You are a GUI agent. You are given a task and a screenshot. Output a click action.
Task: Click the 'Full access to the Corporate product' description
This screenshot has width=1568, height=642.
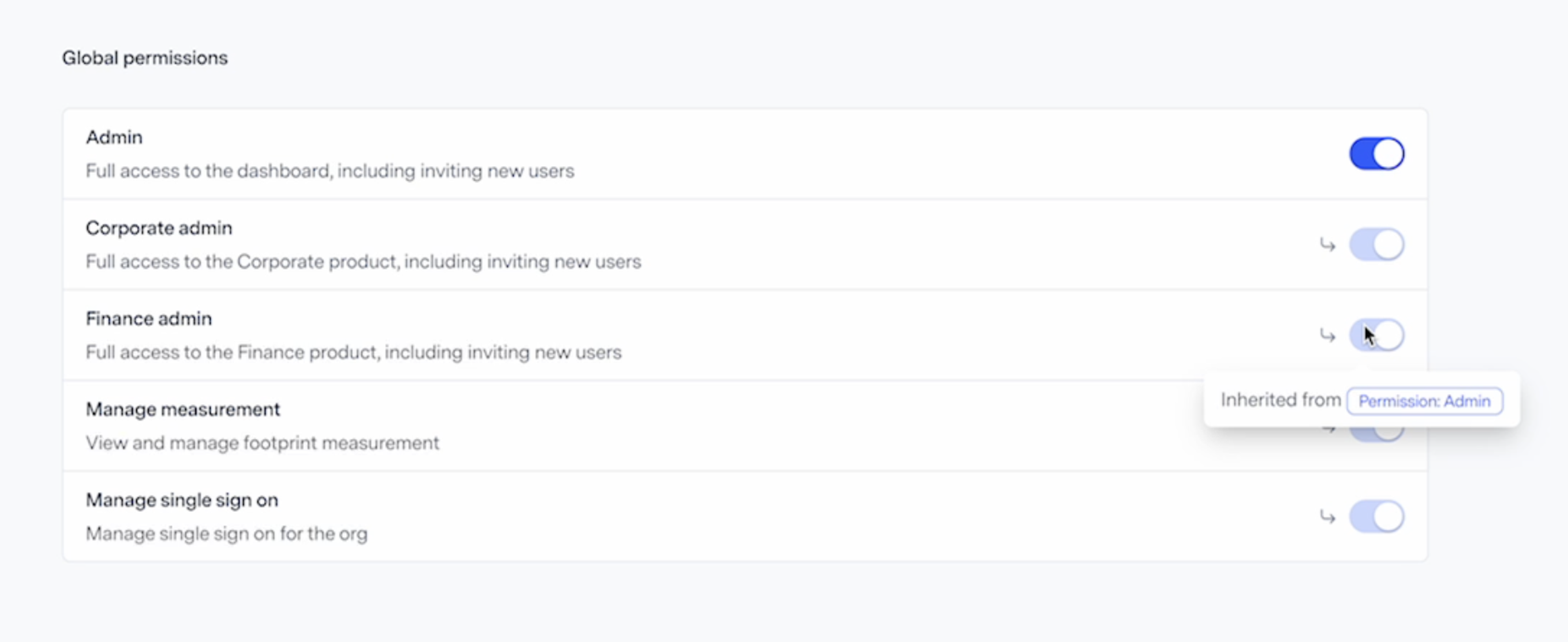pyautogui.click(x=363, y=262)
